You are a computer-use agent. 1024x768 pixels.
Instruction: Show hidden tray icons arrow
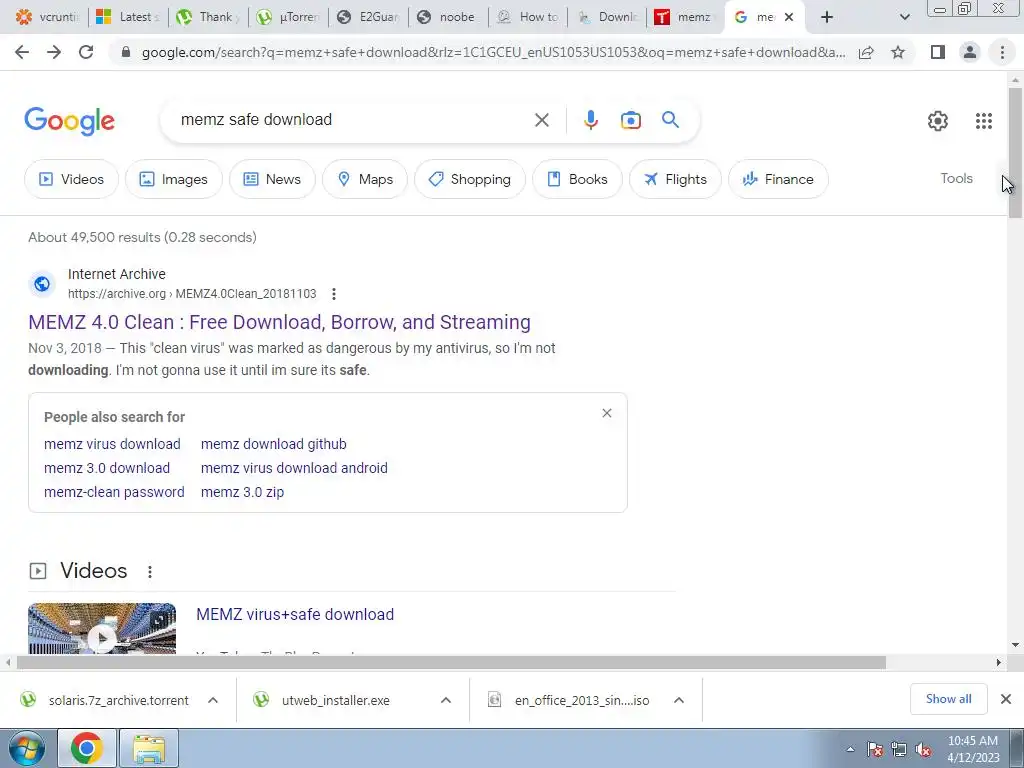(850, 750)
